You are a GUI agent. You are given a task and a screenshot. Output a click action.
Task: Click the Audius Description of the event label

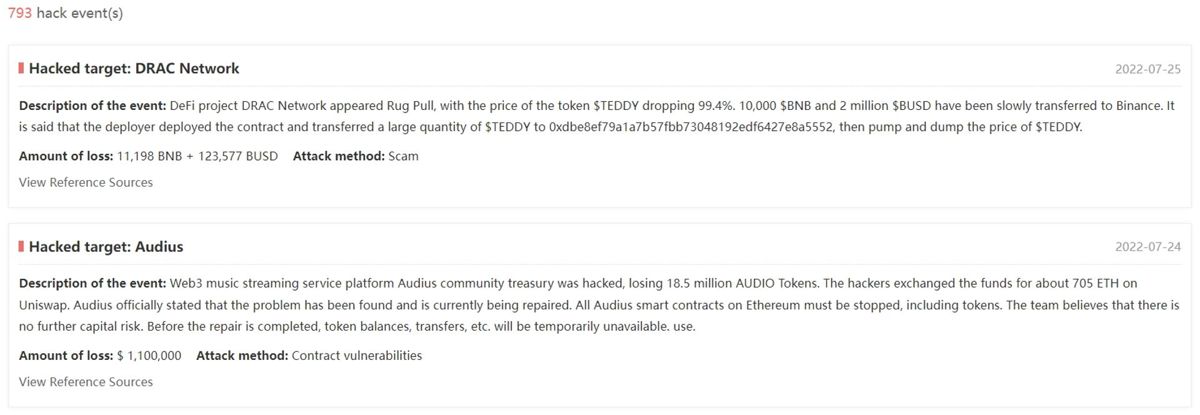pos(92,283)
